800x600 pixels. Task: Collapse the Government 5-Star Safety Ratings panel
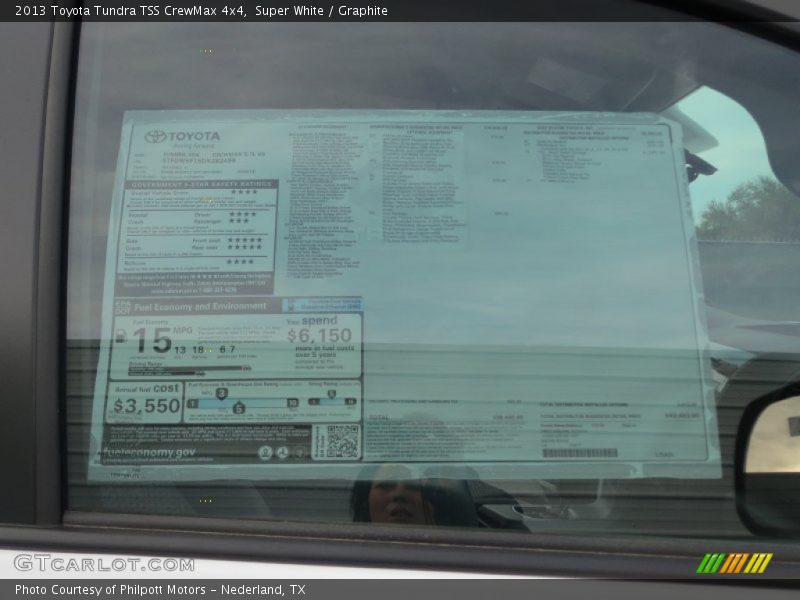(x=198, y=181)
